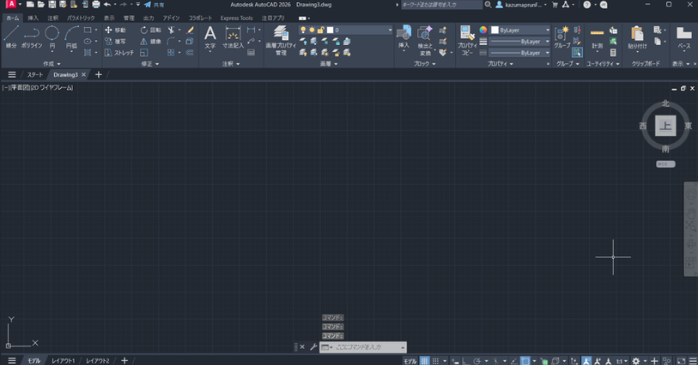Open the rectangle tool dropdown arrow
Screen dimensions: 698x365
(x=96, y=30)
